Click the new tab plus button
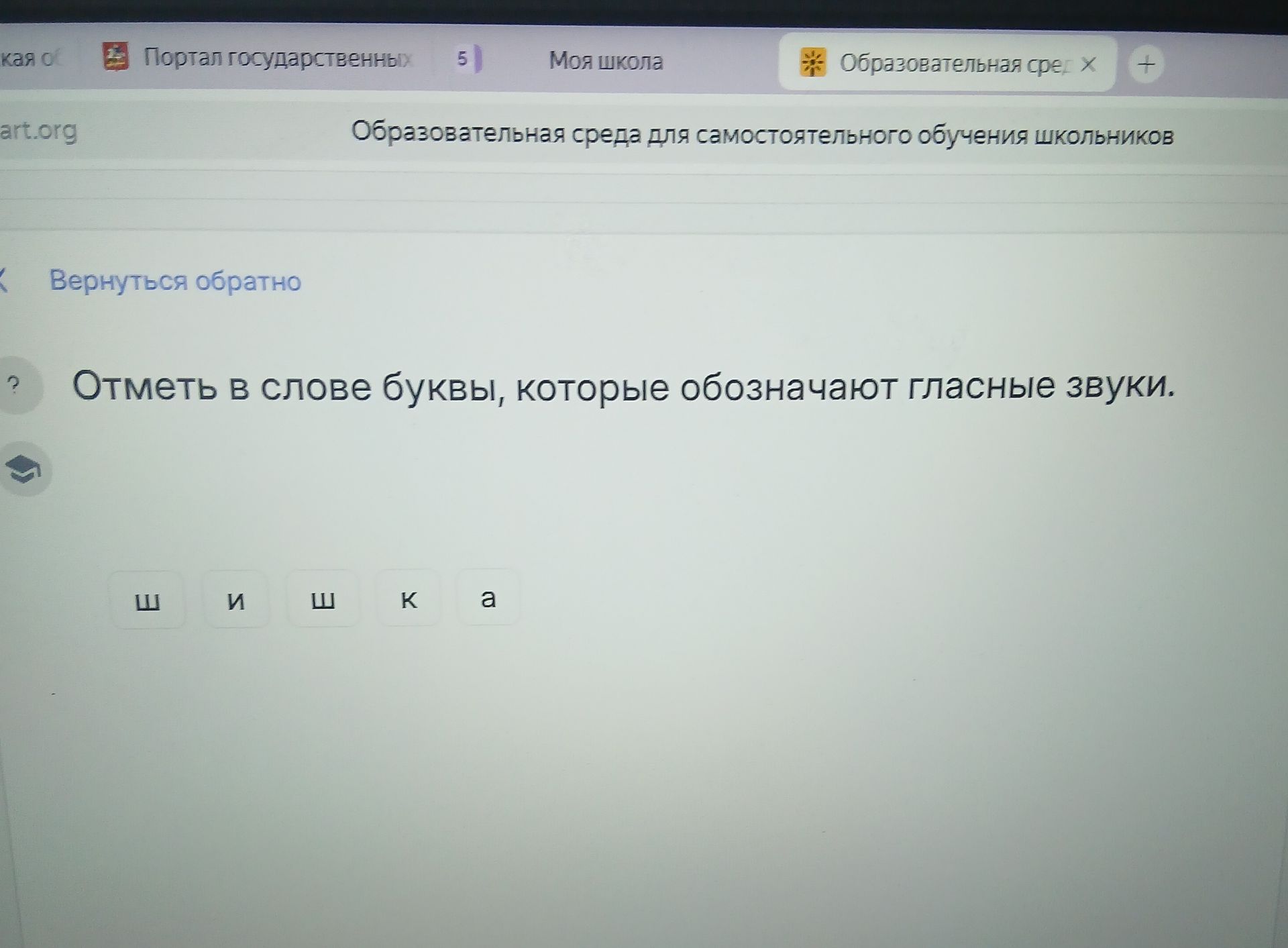 click(x=1146, y=65)
